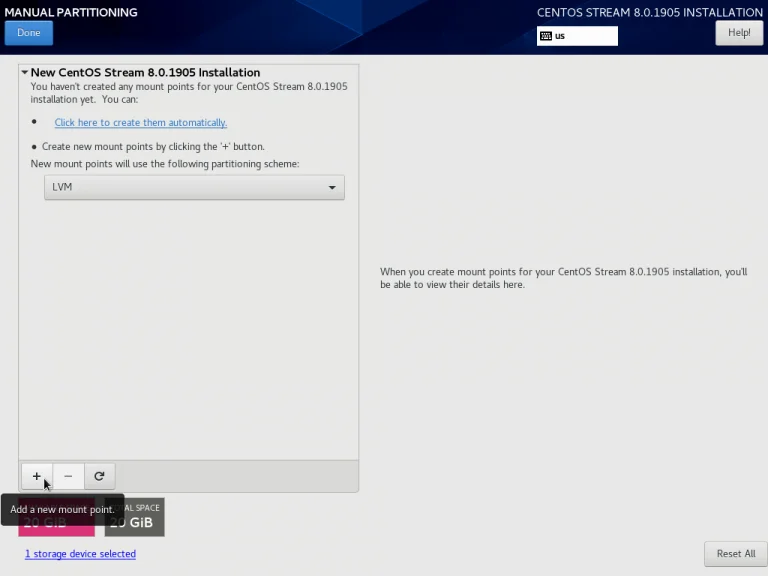768x576 pixels.
Task: Click the Add a new mount point tooltip
Action: [62, 509]
